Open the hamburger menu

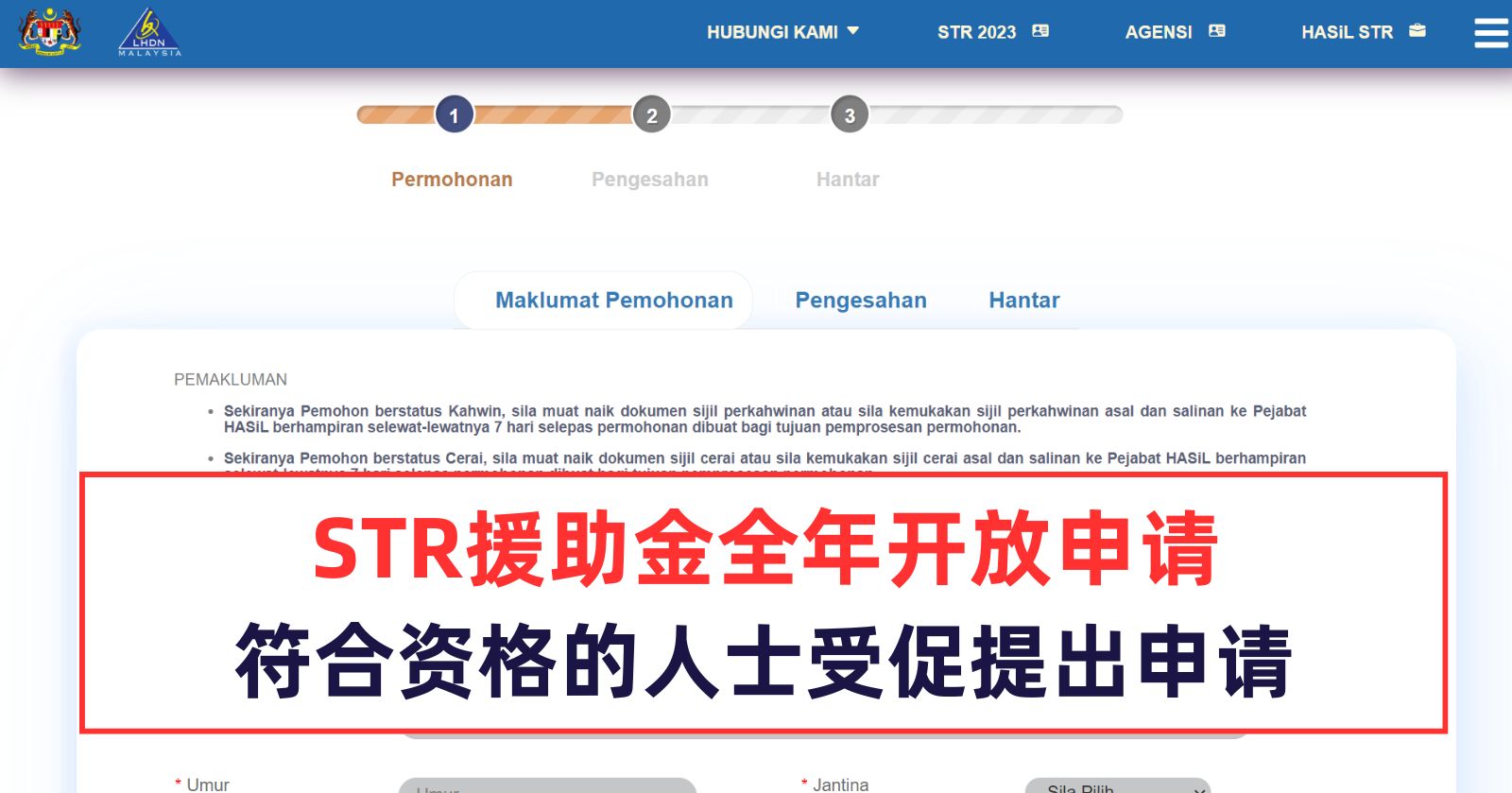pyautogui.click(x=1491, y=33)
